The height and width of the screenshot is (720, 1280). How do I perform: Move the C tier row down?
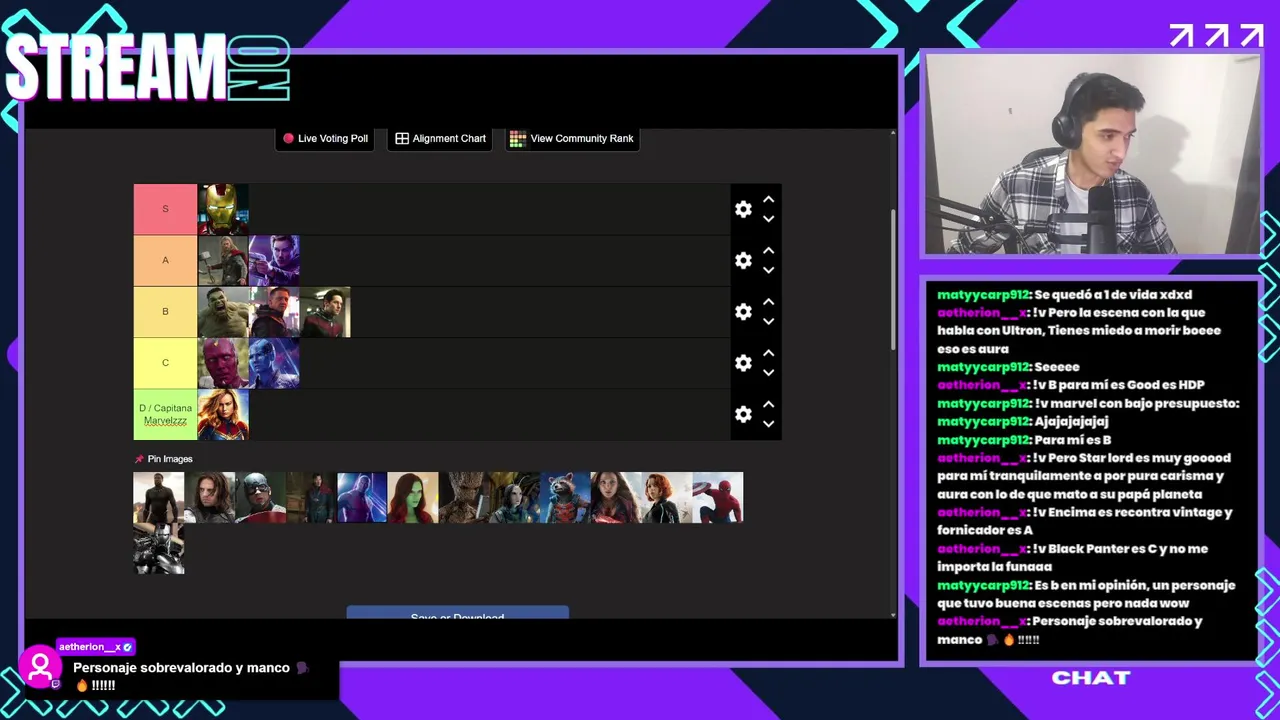click(x=768, y=371)
